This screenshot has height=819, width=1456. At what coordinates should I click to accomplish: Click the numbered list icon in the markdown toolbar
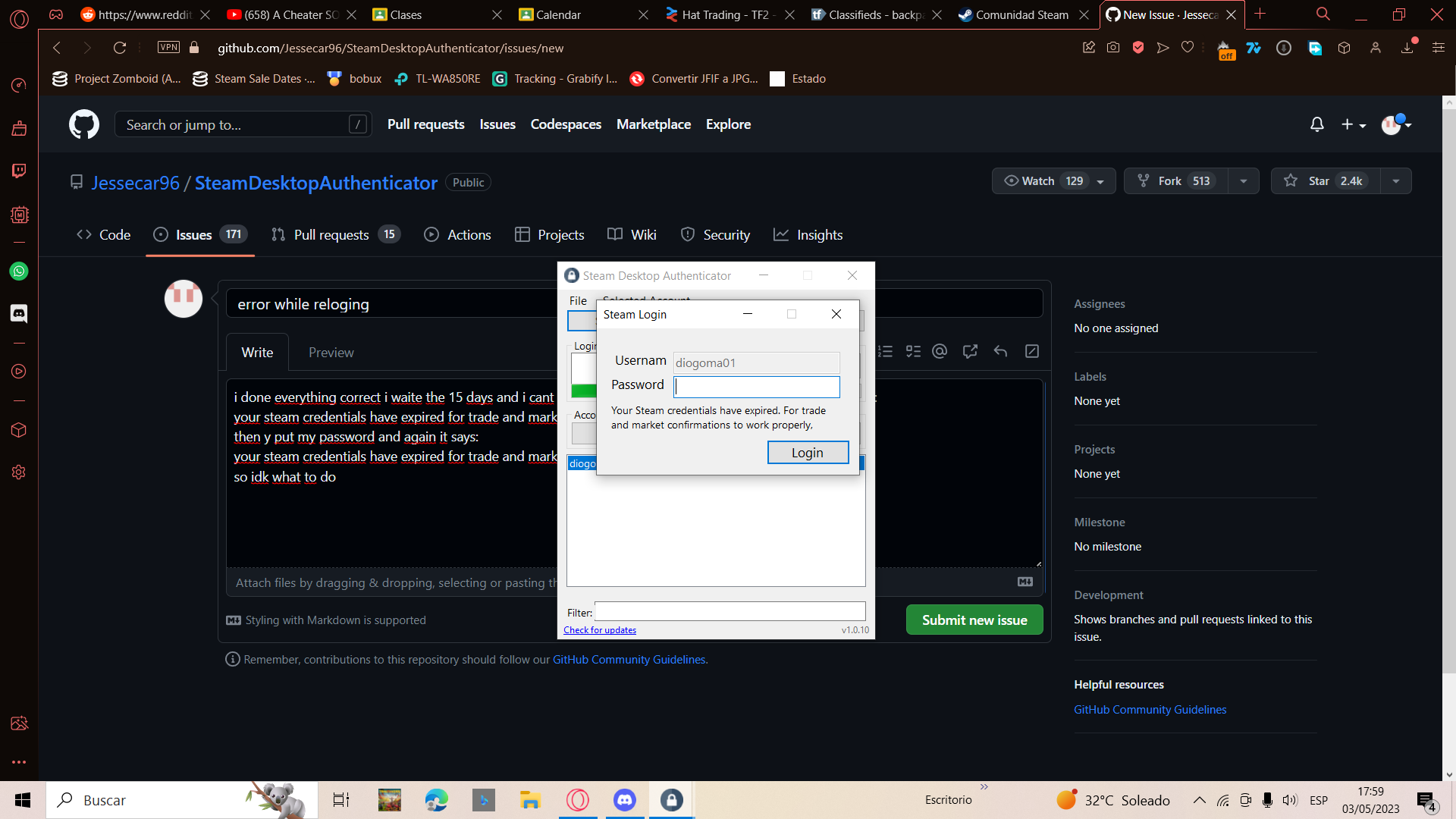click(886, 351)
